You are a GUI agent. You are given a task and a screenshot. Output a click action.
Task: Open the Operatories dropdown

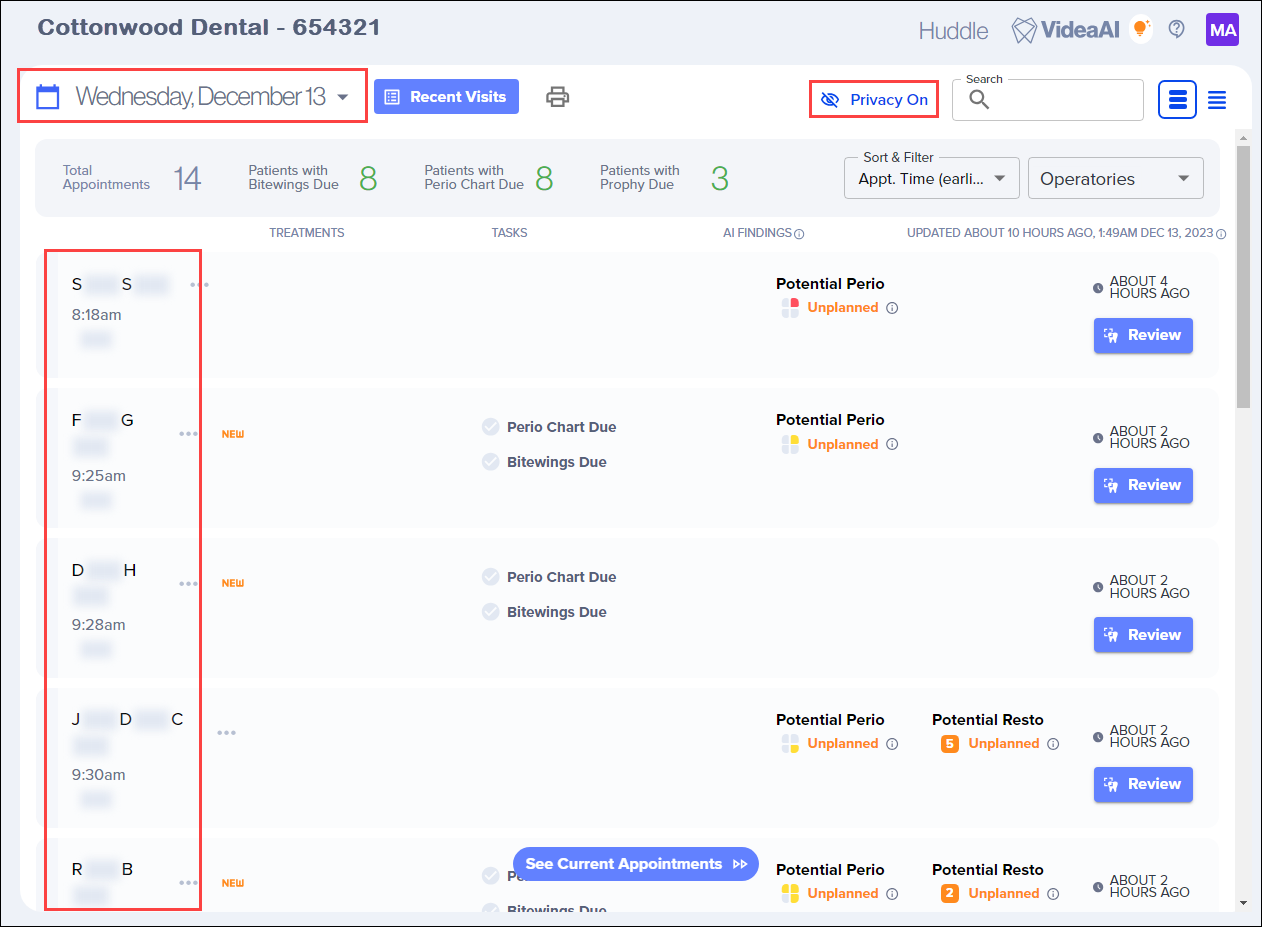pos(1115,179)
